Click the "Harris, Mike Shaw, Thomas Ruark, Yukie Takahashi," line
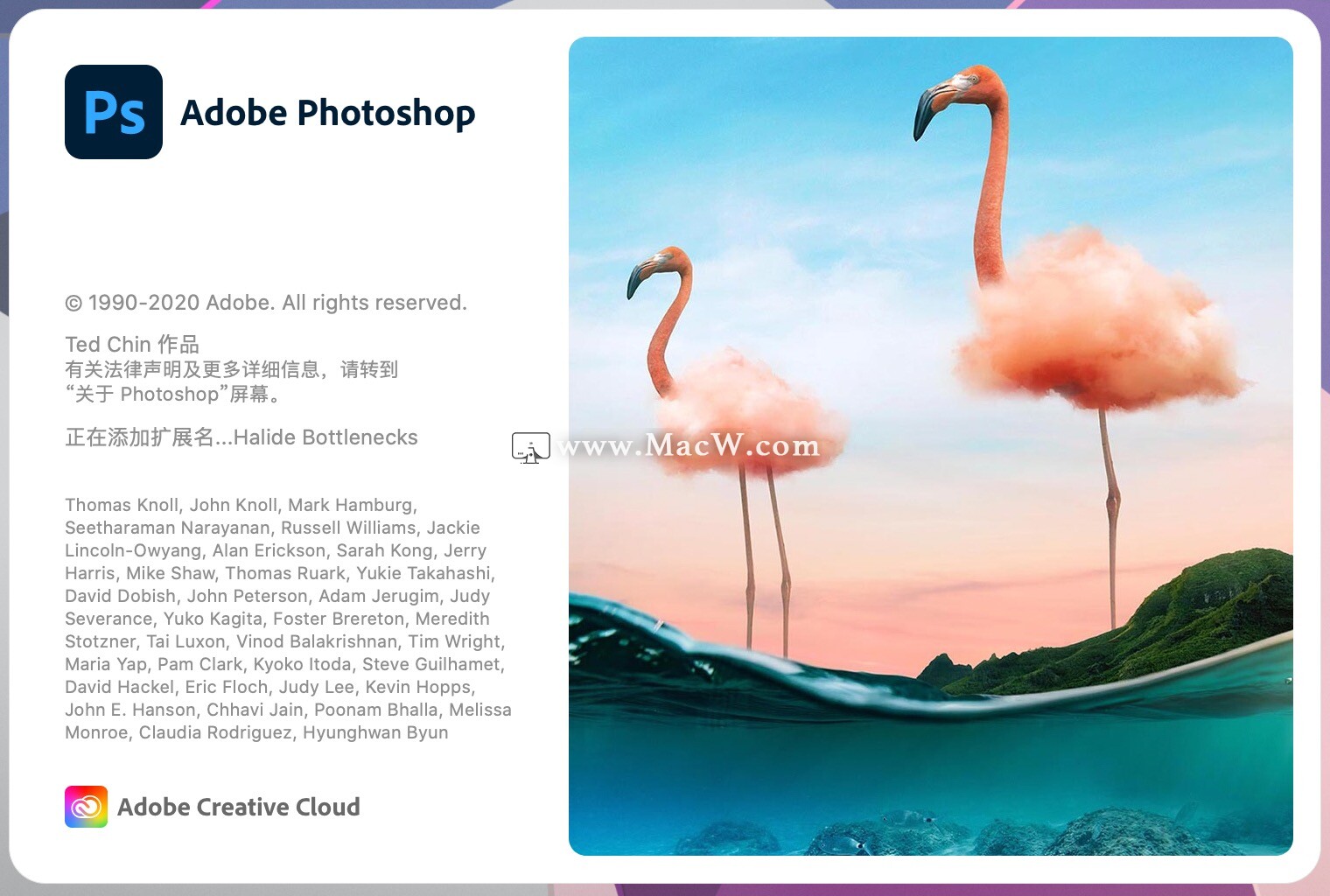 pos(280,573)
